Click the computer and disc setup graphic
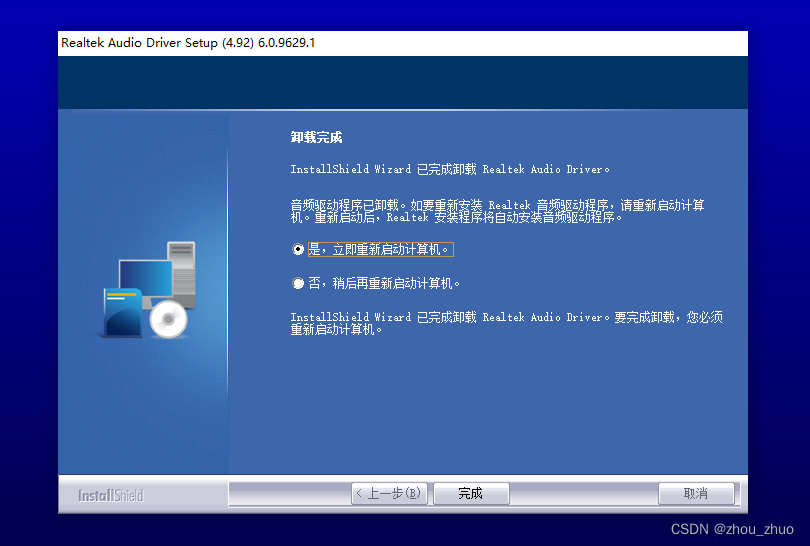 146,290
